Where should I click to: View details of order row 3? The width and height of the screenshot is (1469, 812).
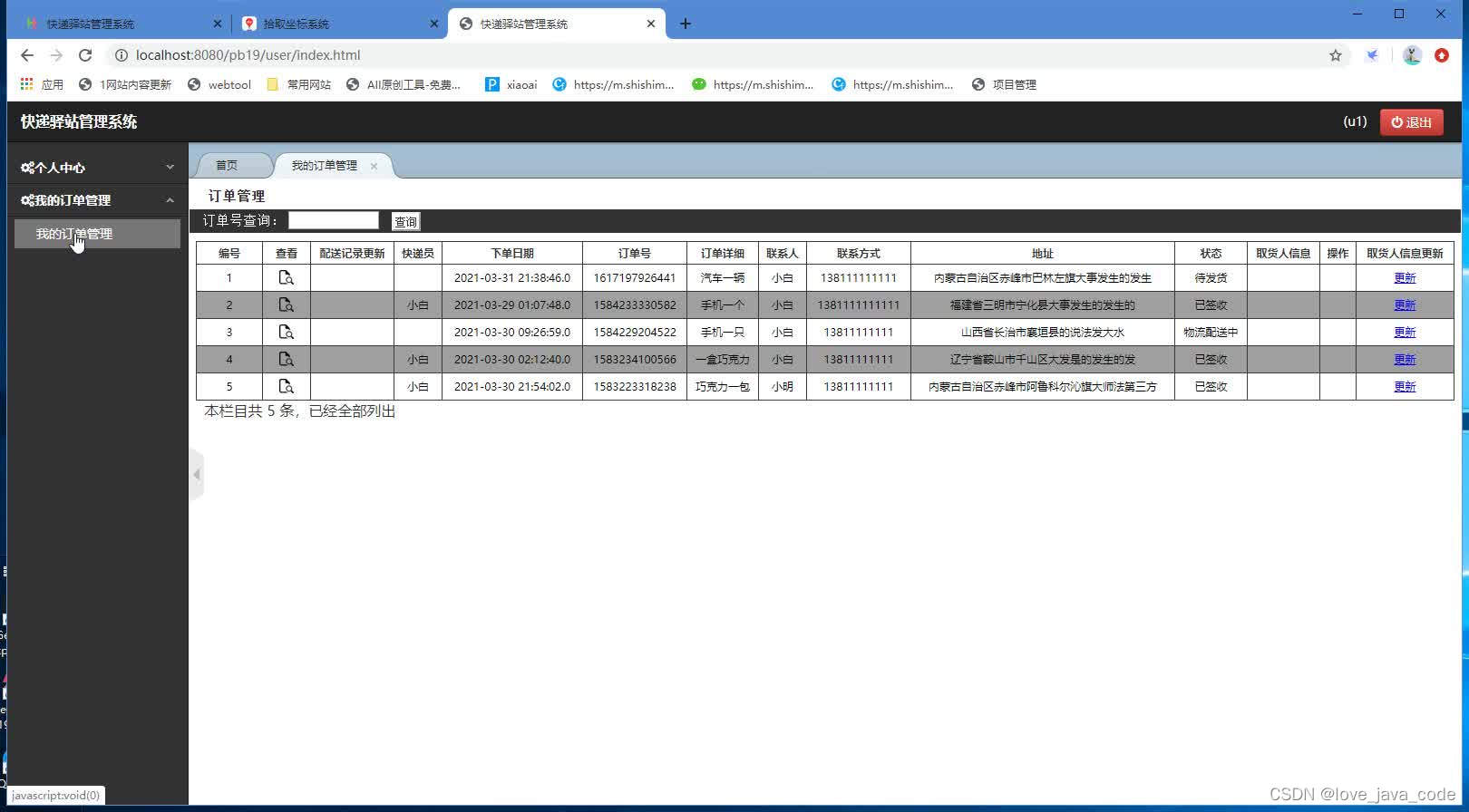click(286, 333)
